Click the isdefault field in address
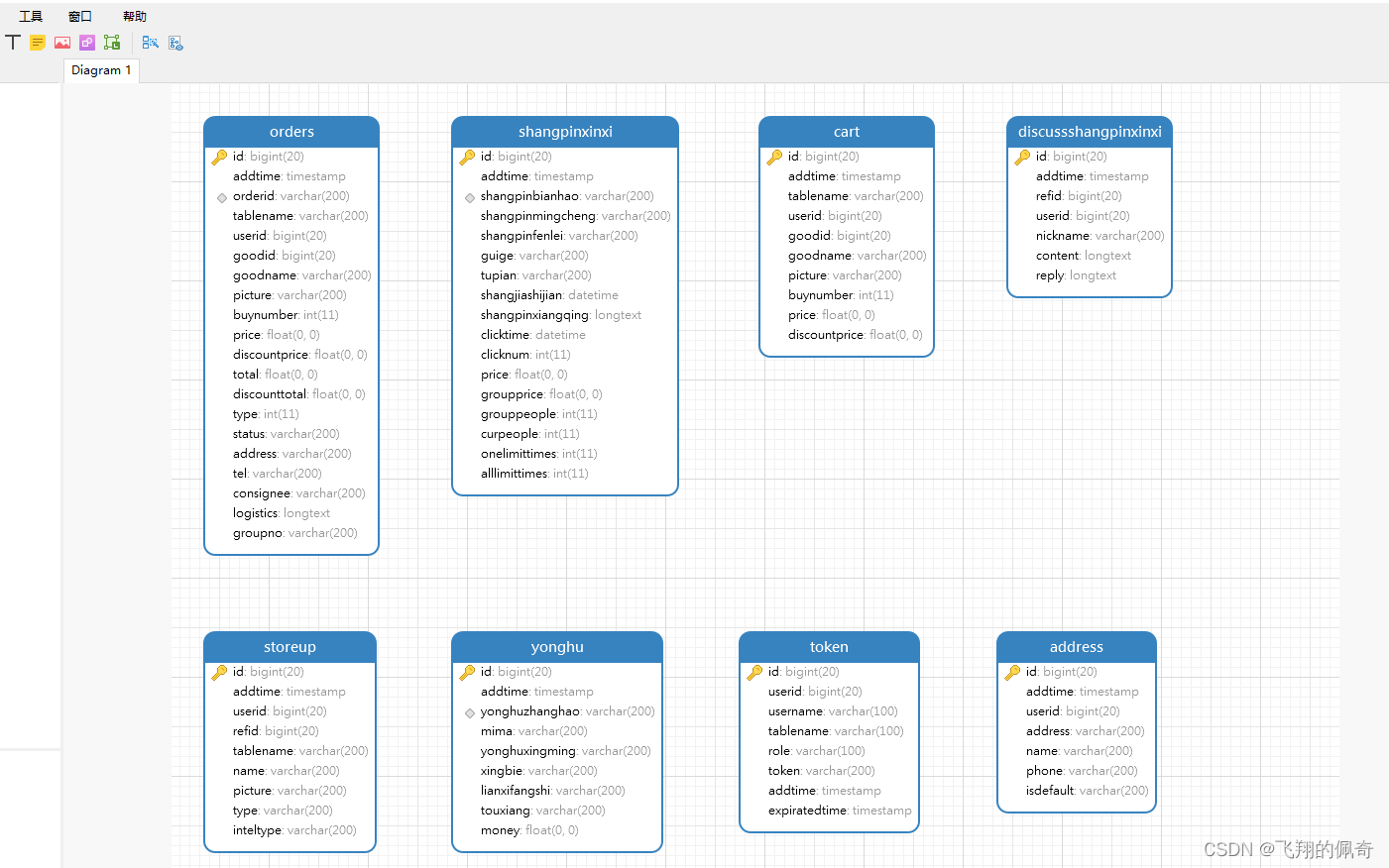 (1088, 791)
